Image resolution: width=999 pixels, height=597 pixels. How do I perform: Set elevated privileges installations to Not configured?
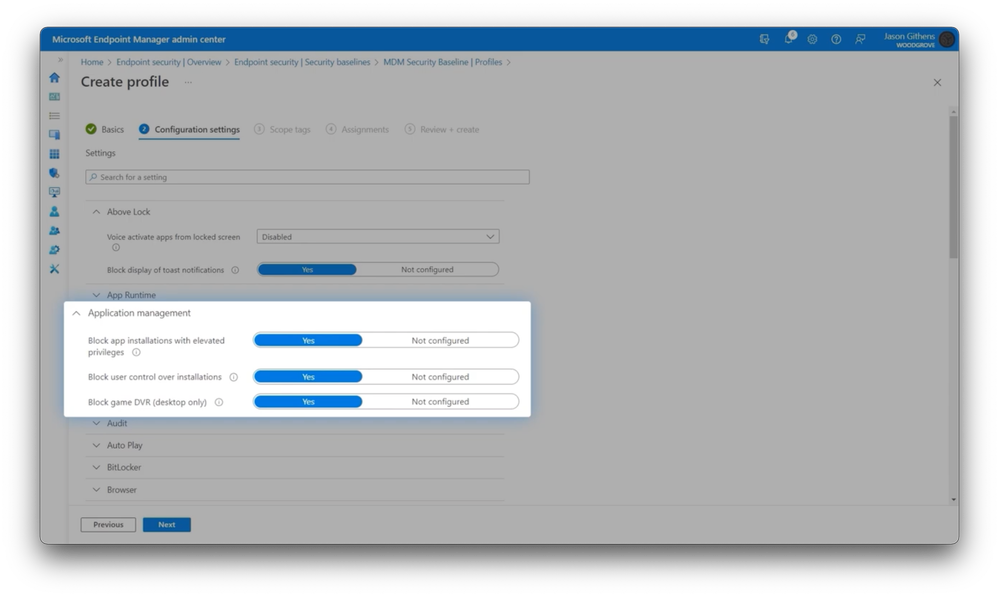tap(440, 340)
